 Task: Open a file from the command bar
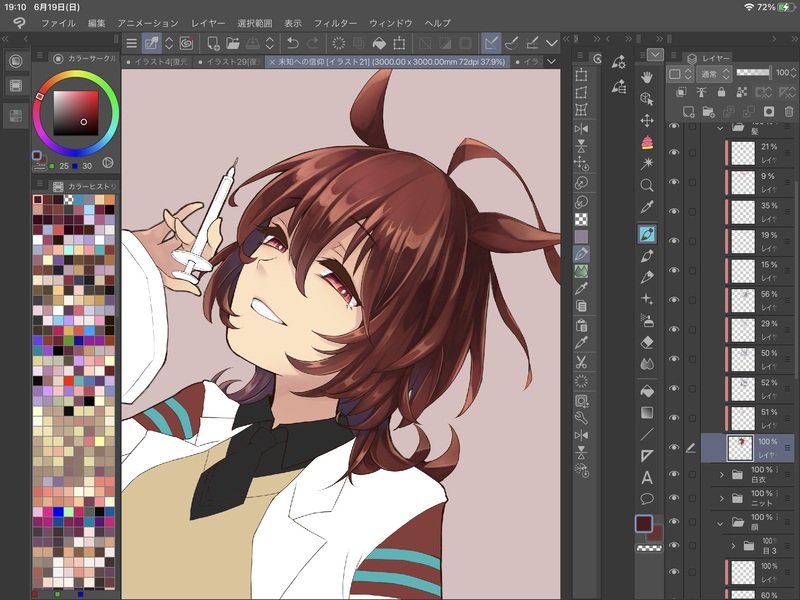(233, 43)
